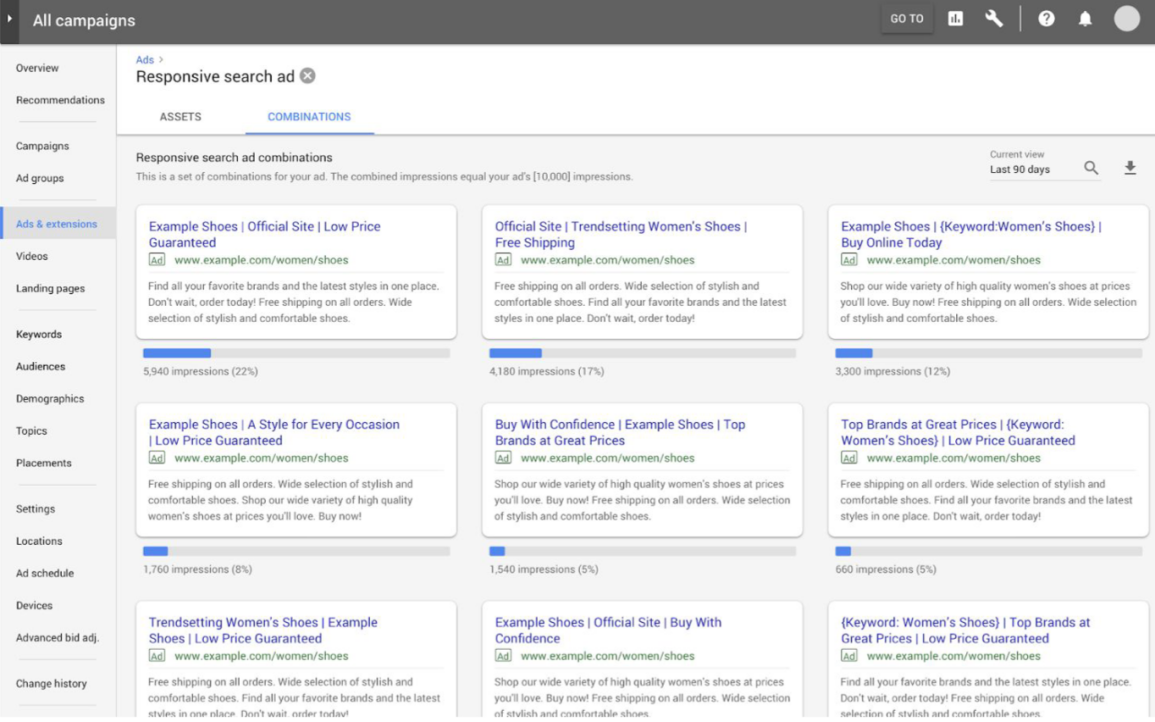Close the Responsive search ad filter
This screenshot has height=722, width=1155.
(308, 76)
